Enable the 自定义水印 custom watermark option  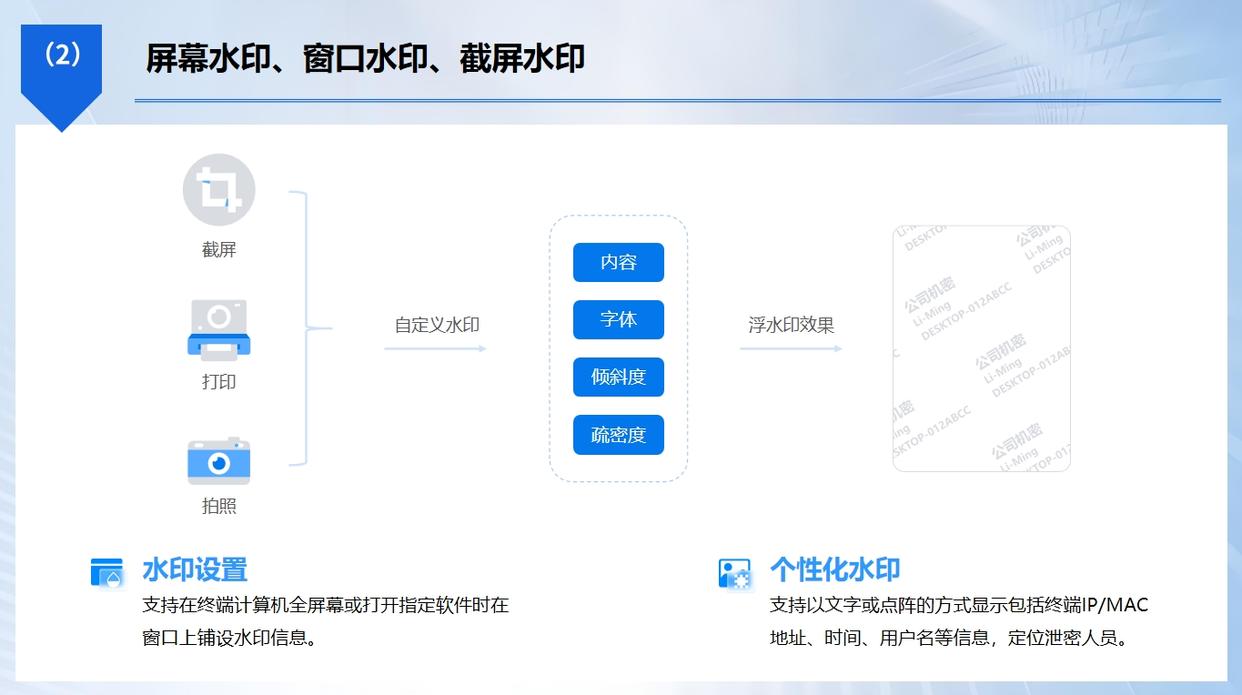click(x=436, y=324)
